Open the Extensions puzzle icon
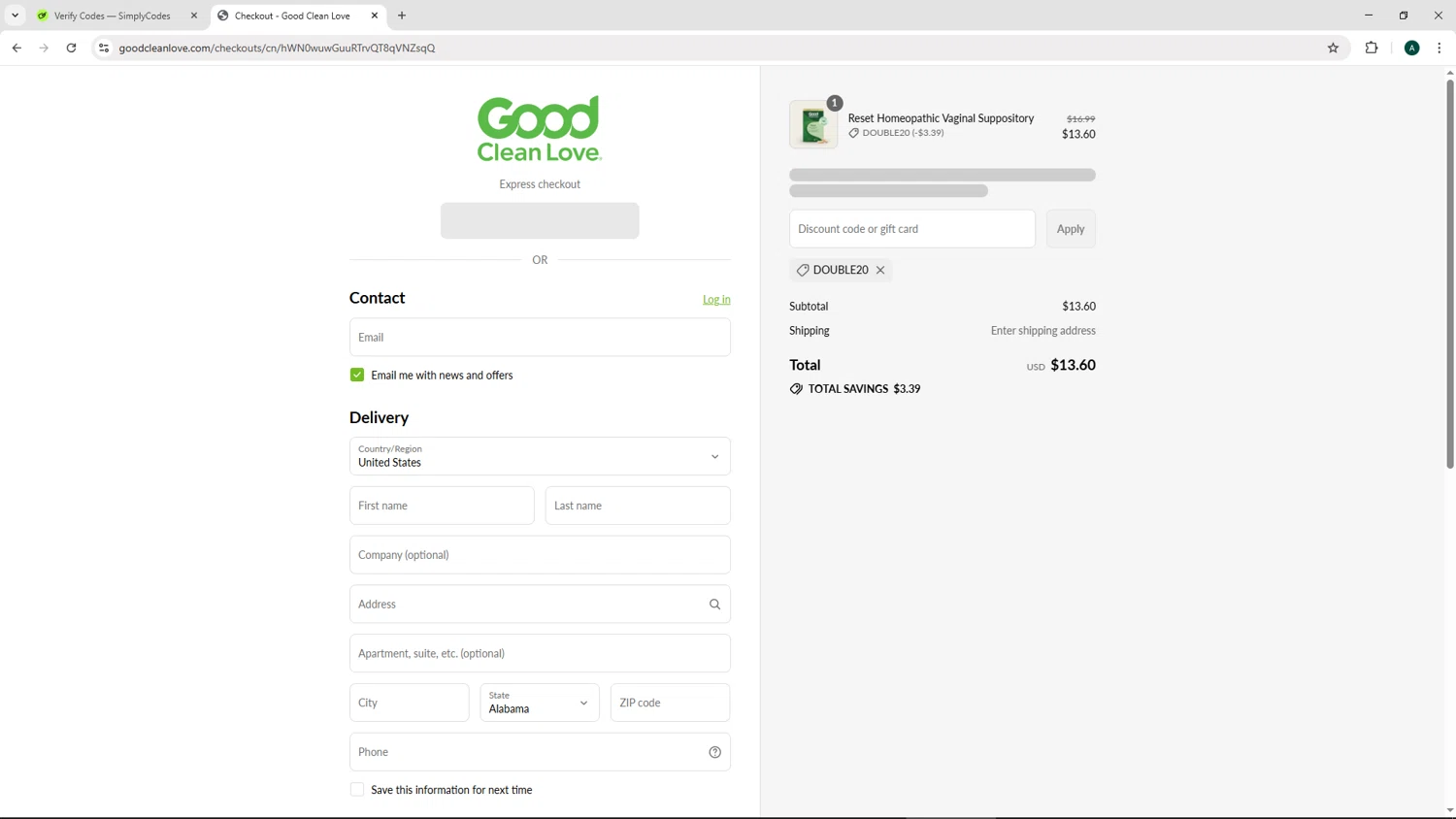 pyautogui.click(x=1372, y=48)
